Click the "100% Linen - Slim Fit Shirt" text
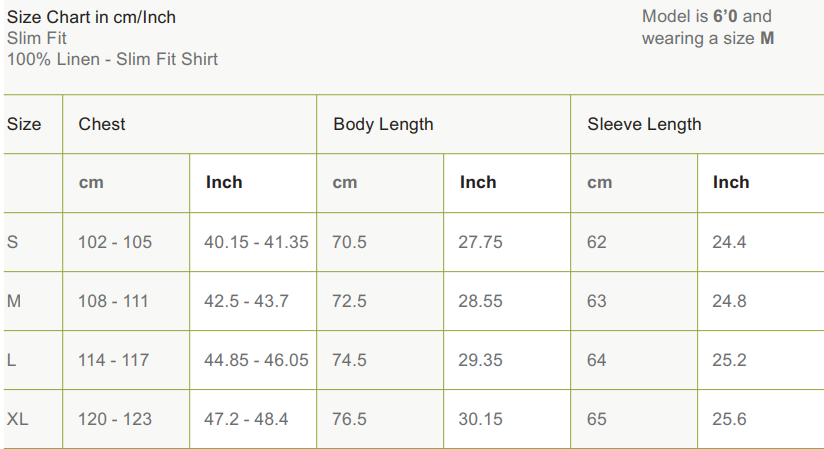 (112, 59)
